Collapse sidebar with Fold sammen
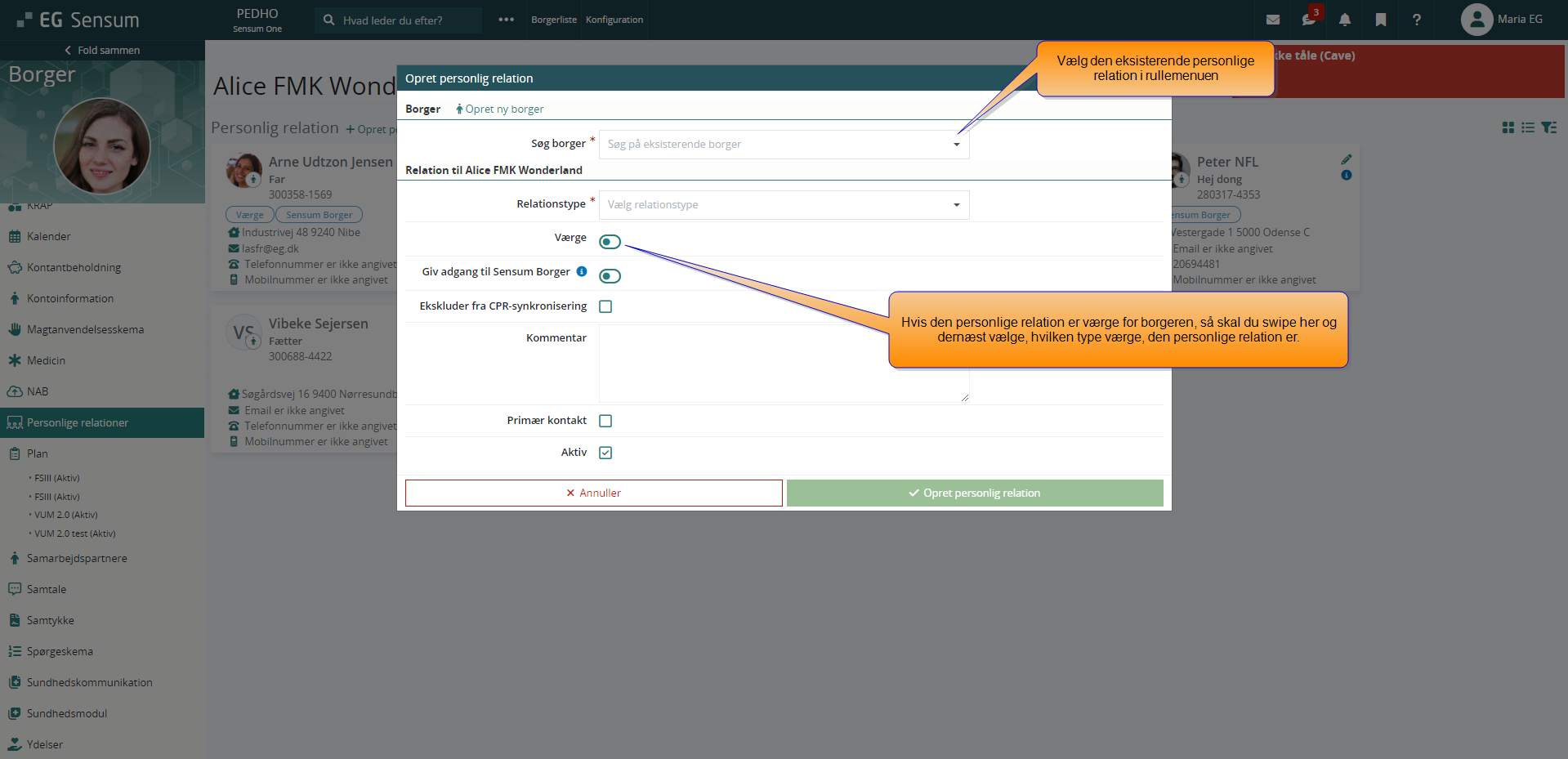This screenshot has width=1568, height=759. point(102,51)
